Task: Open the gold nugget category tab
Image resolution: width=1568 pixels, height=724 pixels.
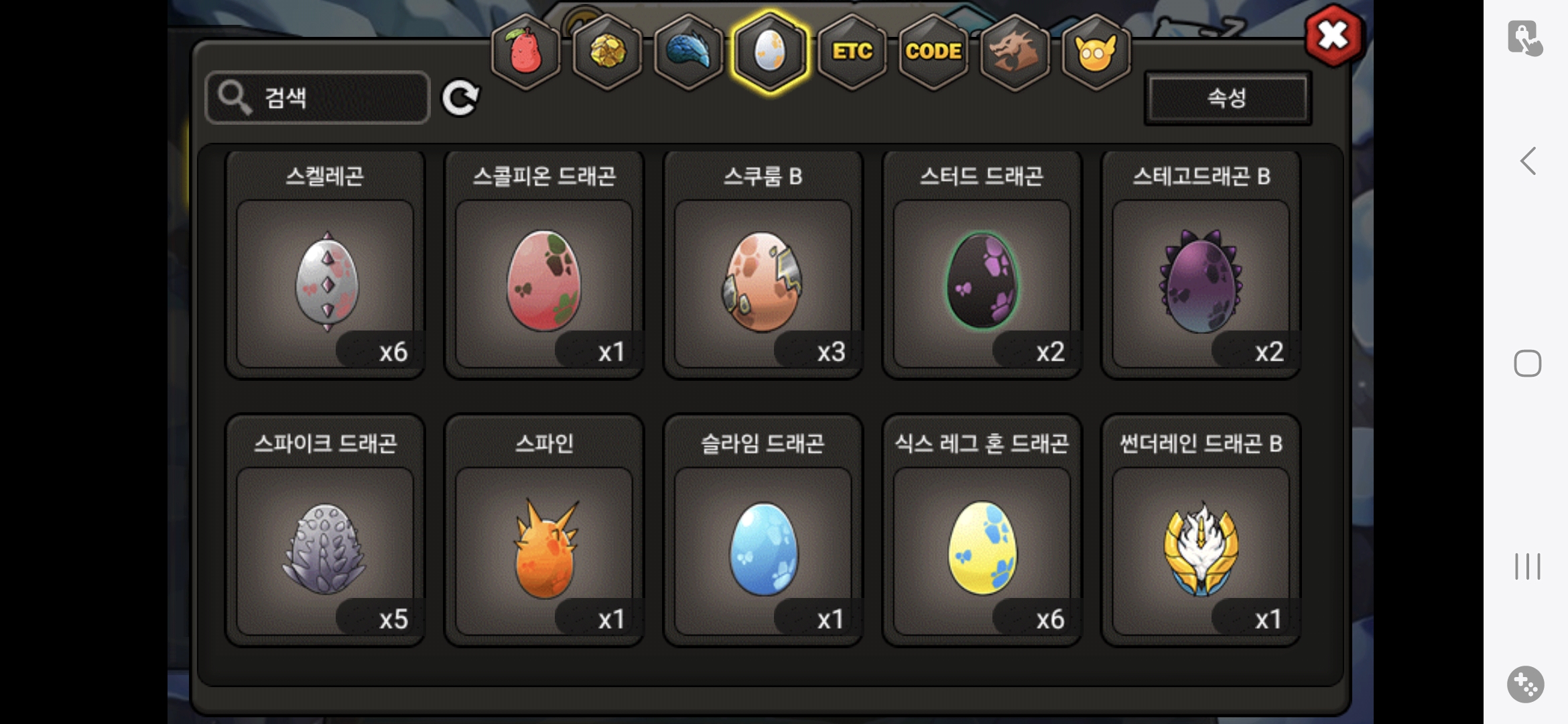Action: click(x=607, y=52)
